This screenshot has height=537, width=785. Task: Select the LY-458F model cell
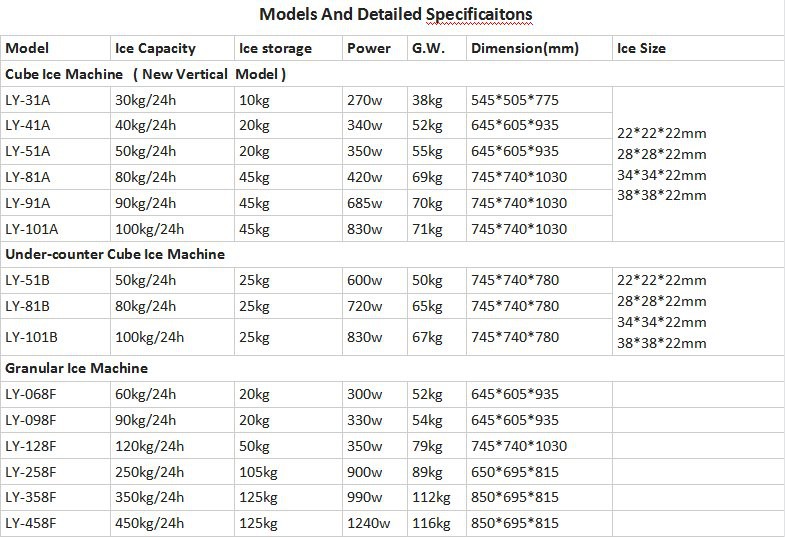click(31, 524)
